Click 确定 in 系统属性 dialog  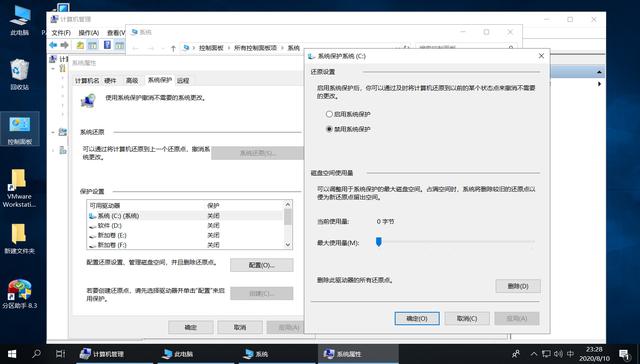(191, 327)
